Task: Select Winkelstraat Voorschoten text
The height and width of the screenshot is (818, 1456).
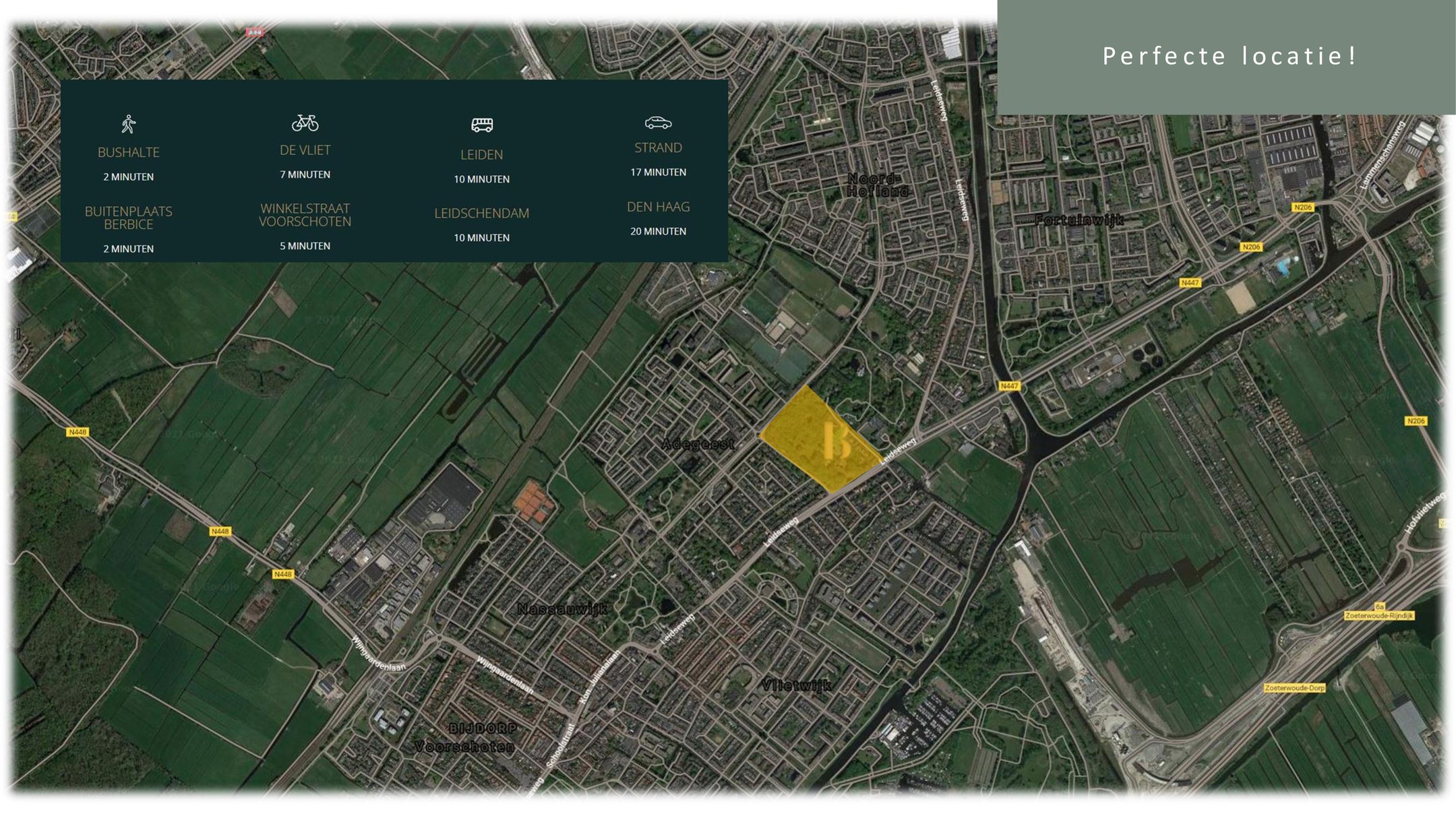Action: [305, 215]
